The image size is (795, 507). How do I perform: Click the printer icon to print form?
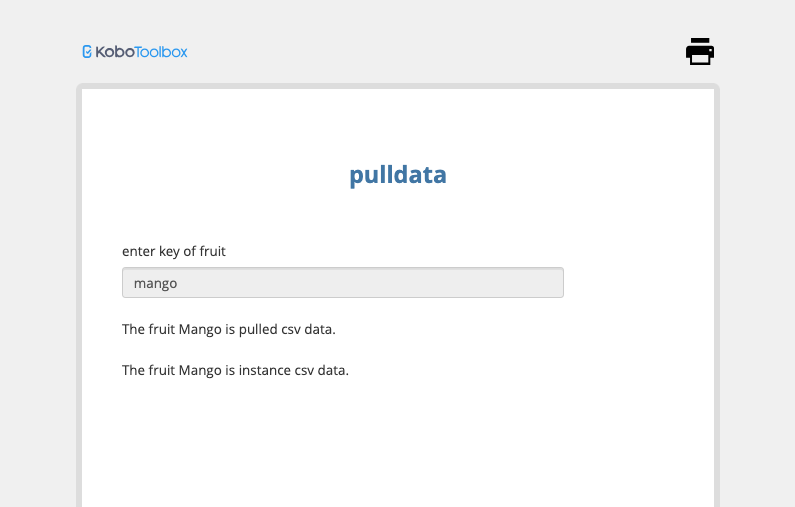point(700,51)
